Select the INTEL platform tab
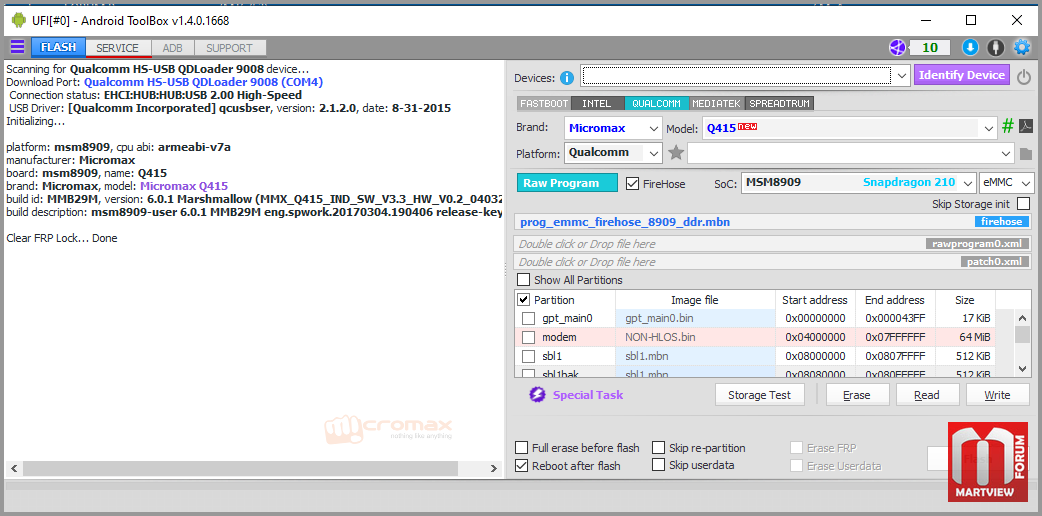Image resolution: width=1042 pixels, height=516 pixels. [597, 104]
